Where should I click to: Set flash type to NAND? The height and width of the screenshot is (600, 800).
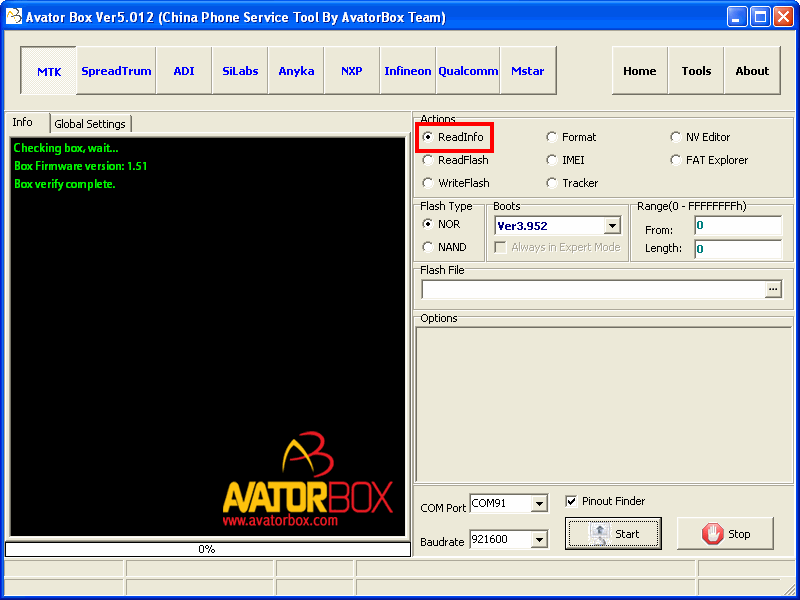tap(444, 247)
